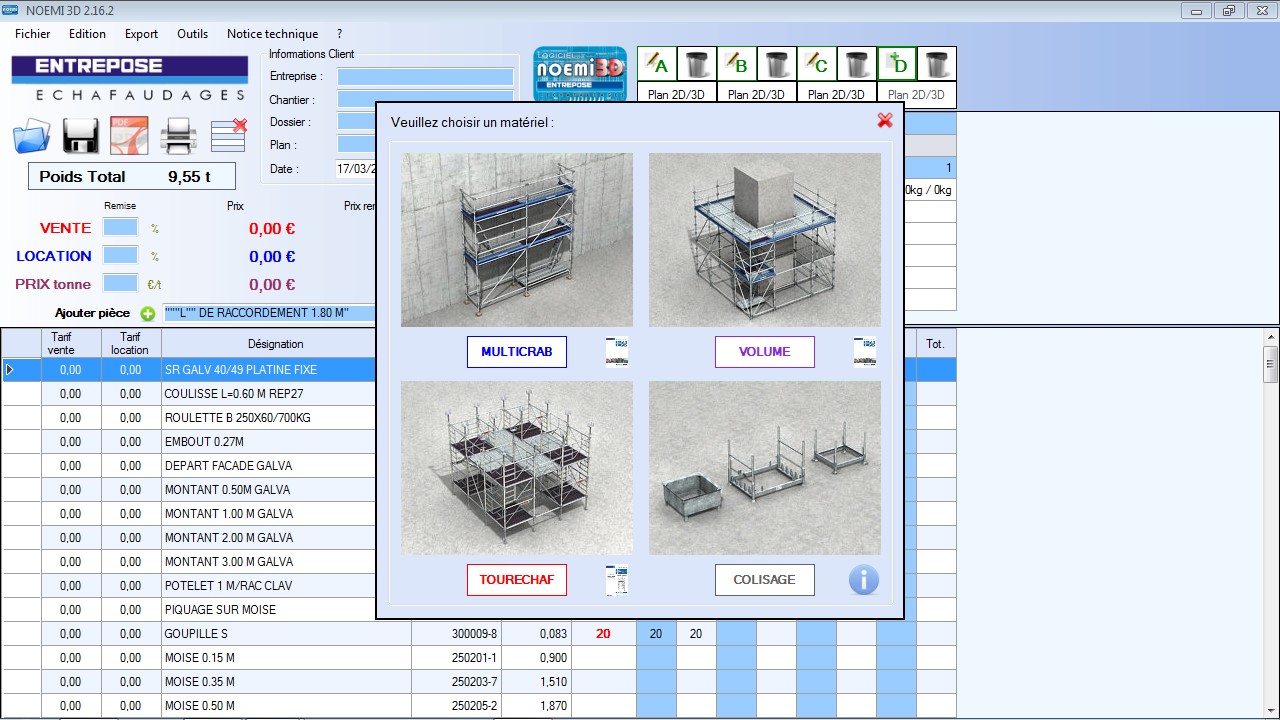Click the green plus next to Ajouter pièce

148,313
